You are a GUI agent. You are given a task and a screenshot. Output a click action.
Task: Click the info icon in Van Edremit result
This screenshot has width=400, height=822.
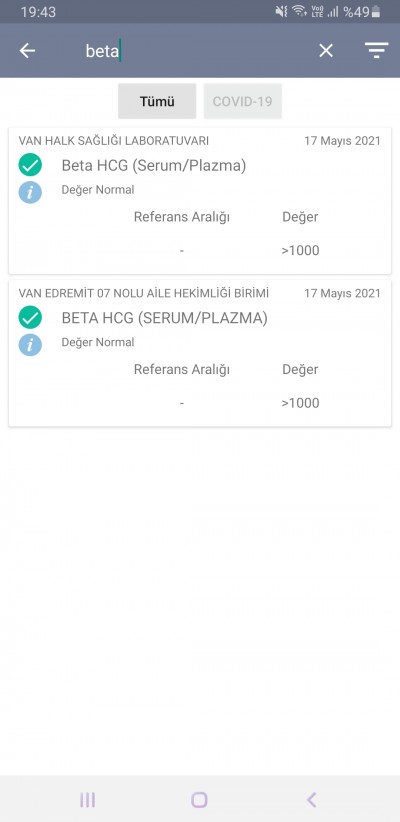[30, 345]
